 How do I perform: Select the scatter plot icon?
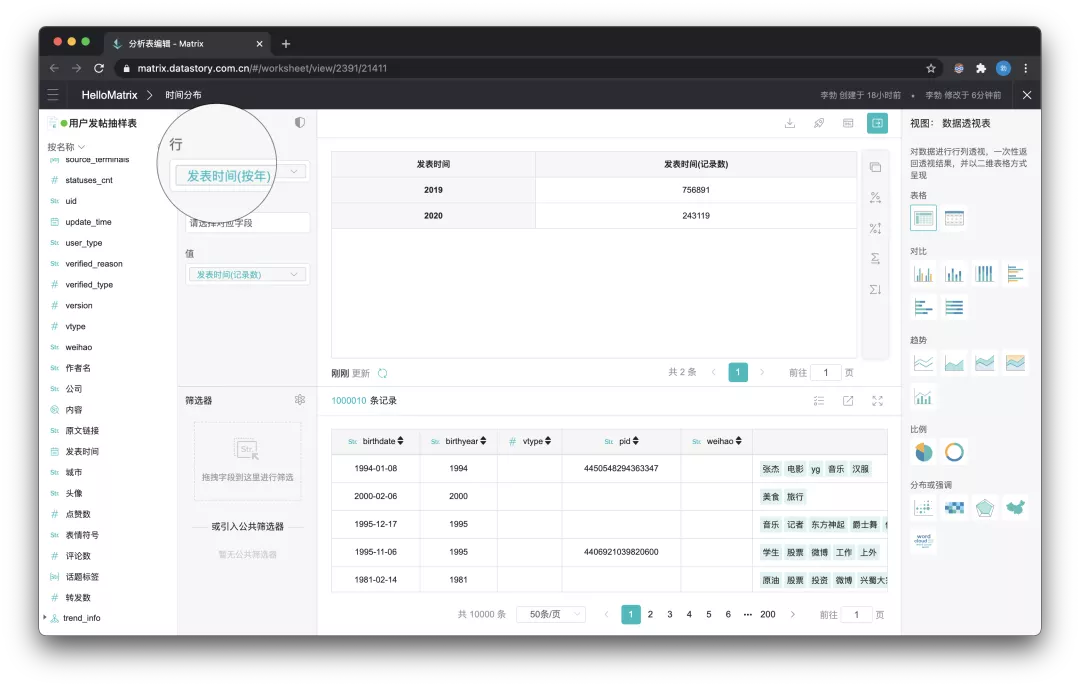point(923,508)
